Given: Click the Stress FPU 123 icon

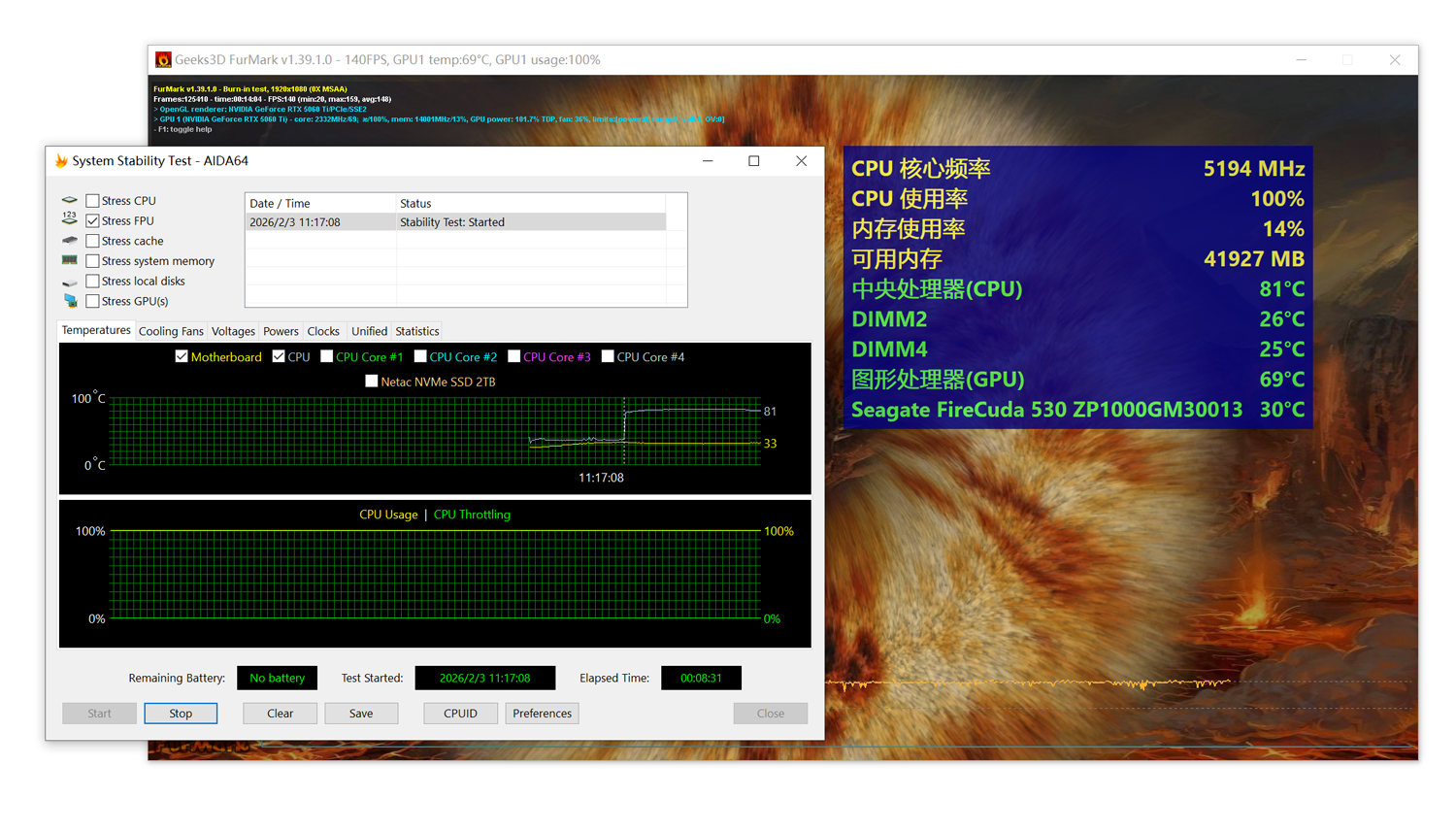Looking at the screenshot, I should coord(70,218).
